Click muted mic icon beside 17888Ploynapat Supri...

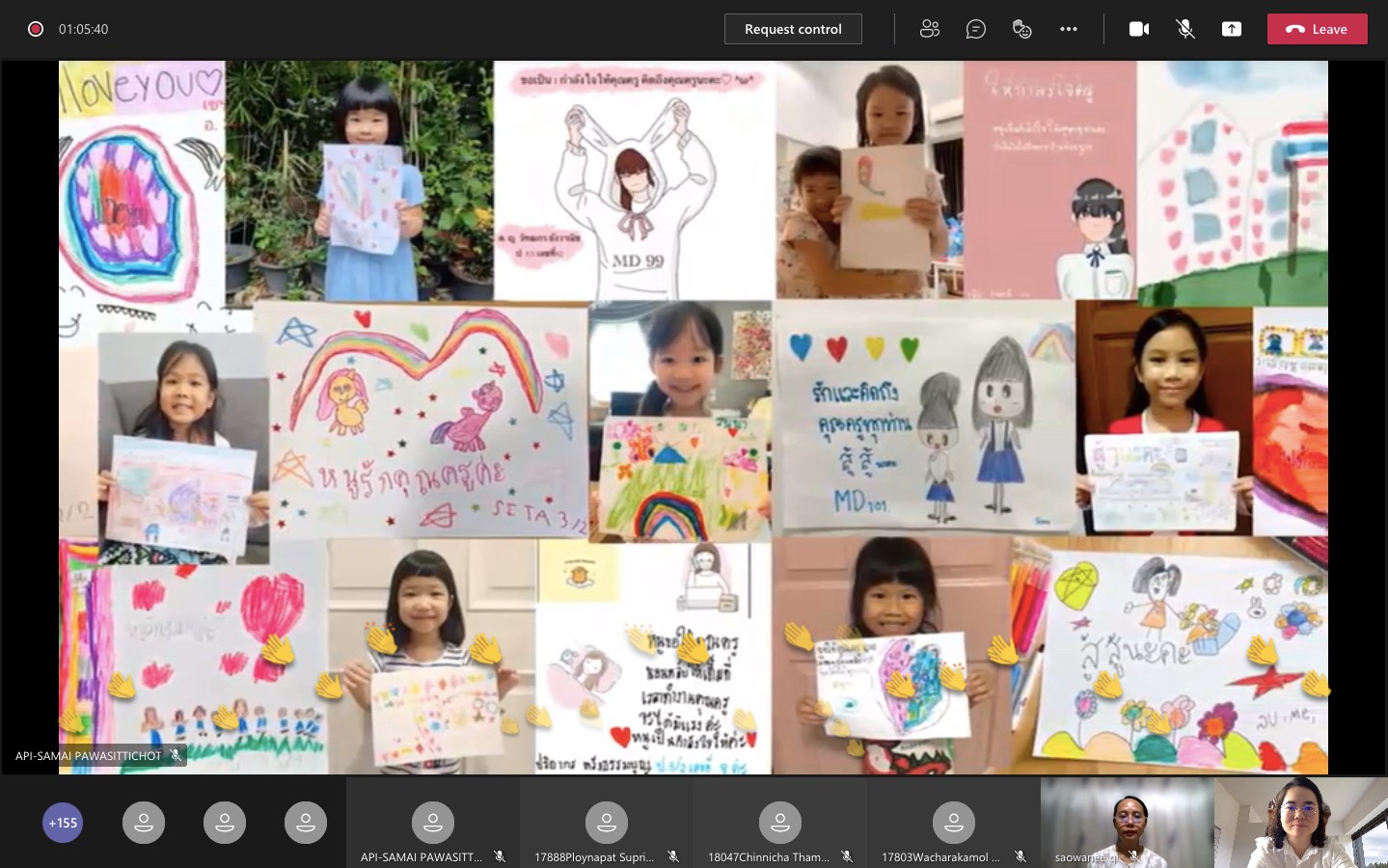click(x=673, y=856)
